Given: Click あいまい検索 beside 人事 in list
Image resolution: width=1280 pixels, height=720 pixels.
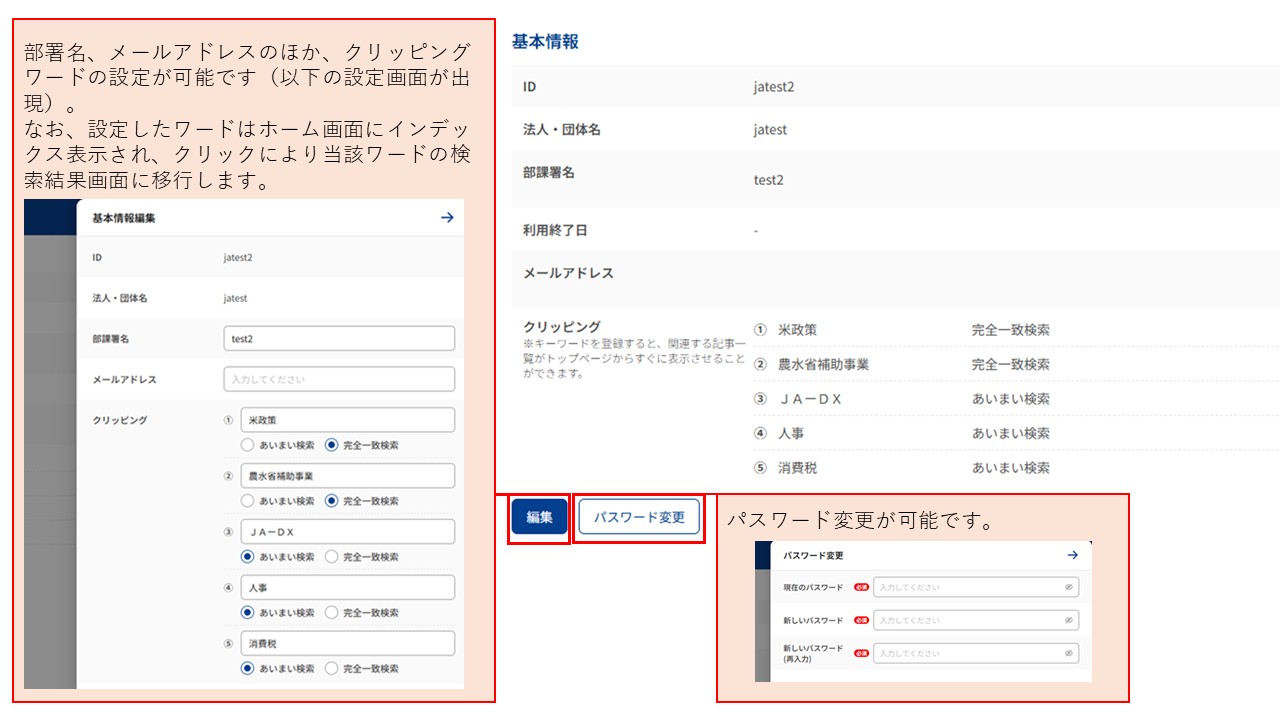Looking at the screenshot, I should (1010, 434).
